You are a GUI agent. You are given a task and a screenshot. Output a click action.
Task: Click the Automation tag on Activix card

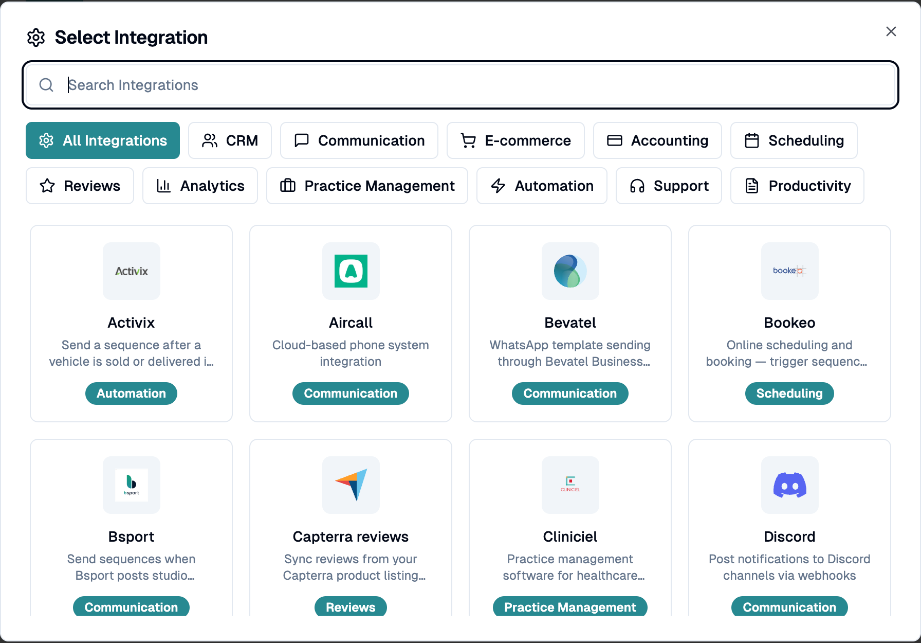[x=131, y=393]
